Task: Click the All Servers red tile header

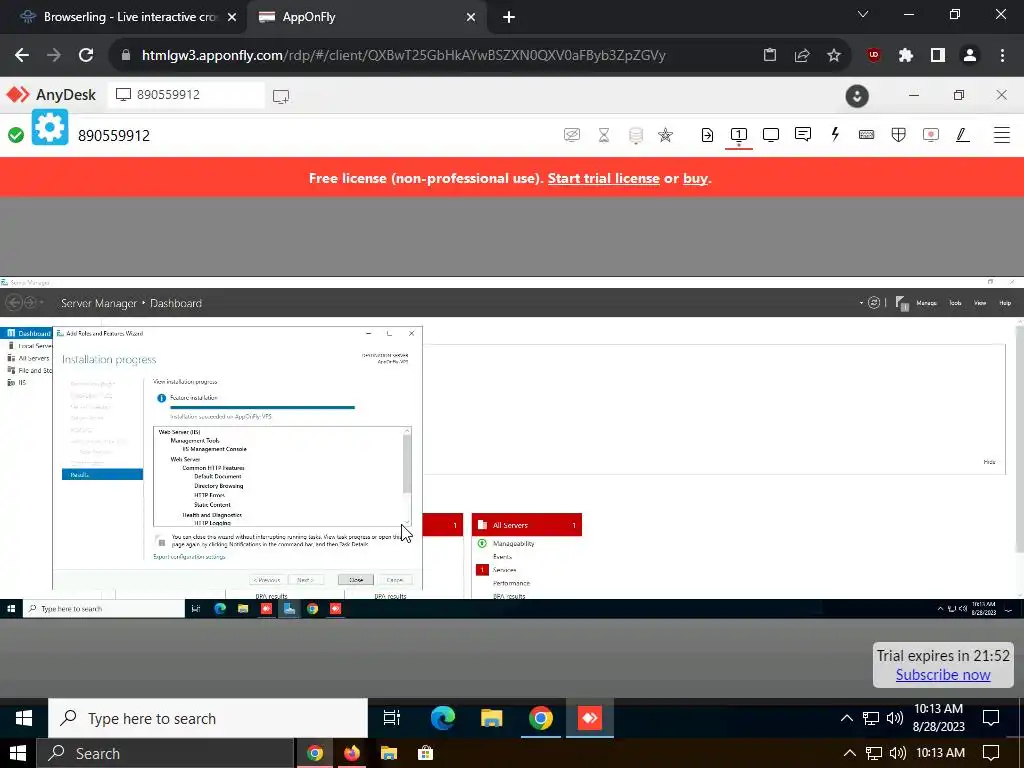Action: point(526,525)
